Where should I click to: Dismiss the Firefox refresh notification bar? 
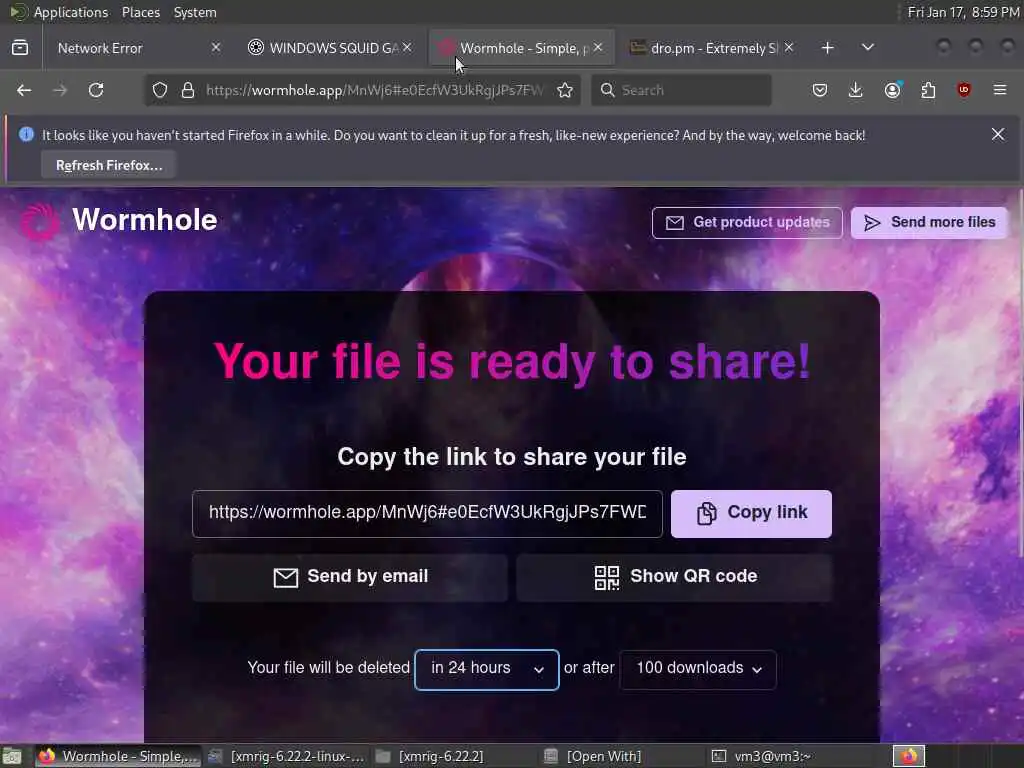coord(998,135)
